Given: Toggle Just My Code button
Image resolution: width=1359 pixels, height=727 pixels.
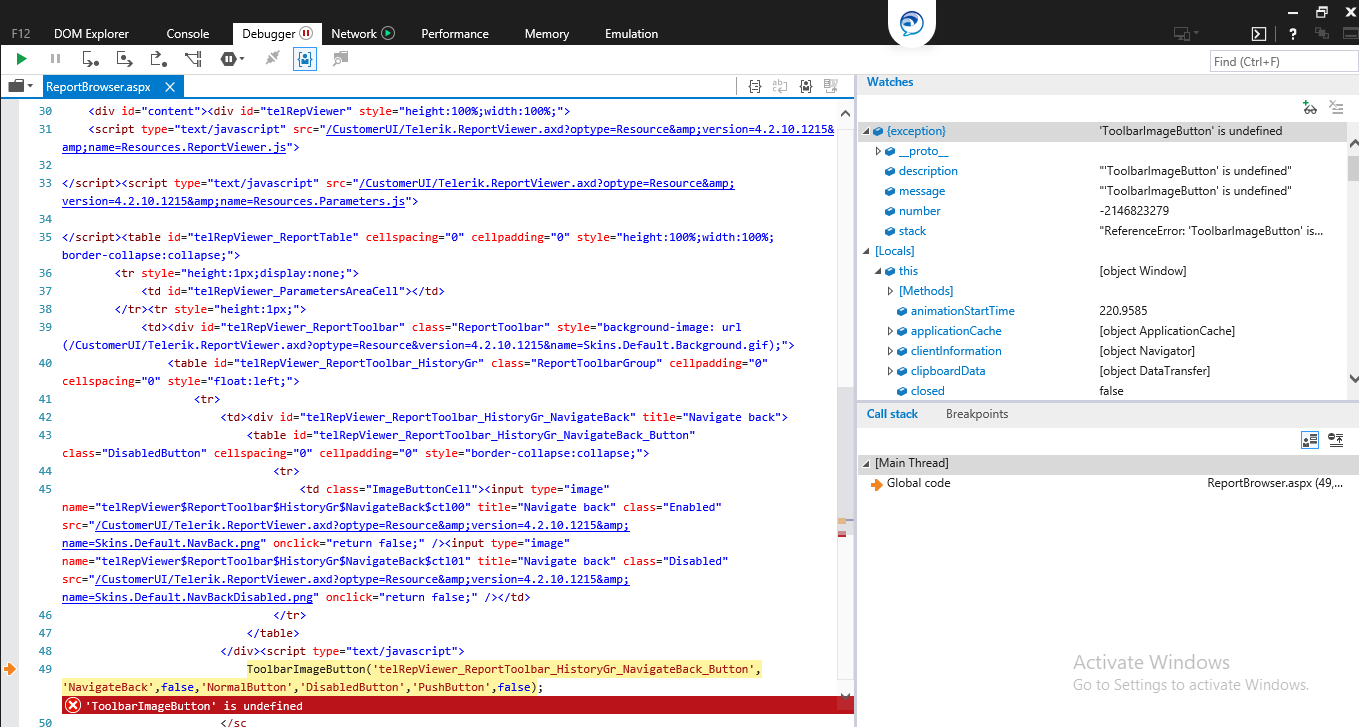Looking at the screenshot, I should click(x=305, y=60).
